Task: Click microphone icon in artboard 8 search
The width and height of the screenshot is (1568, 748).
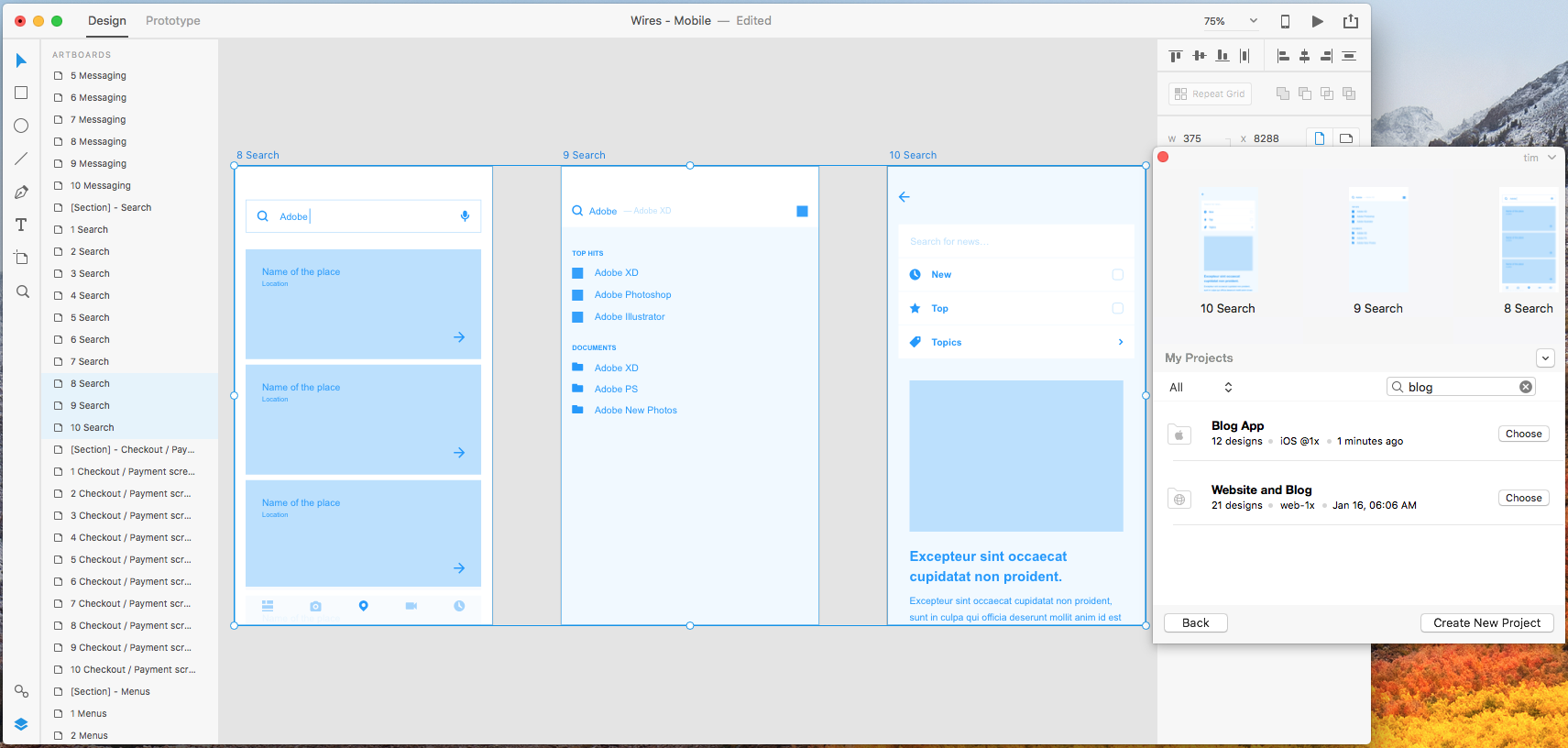Action: 465,216
